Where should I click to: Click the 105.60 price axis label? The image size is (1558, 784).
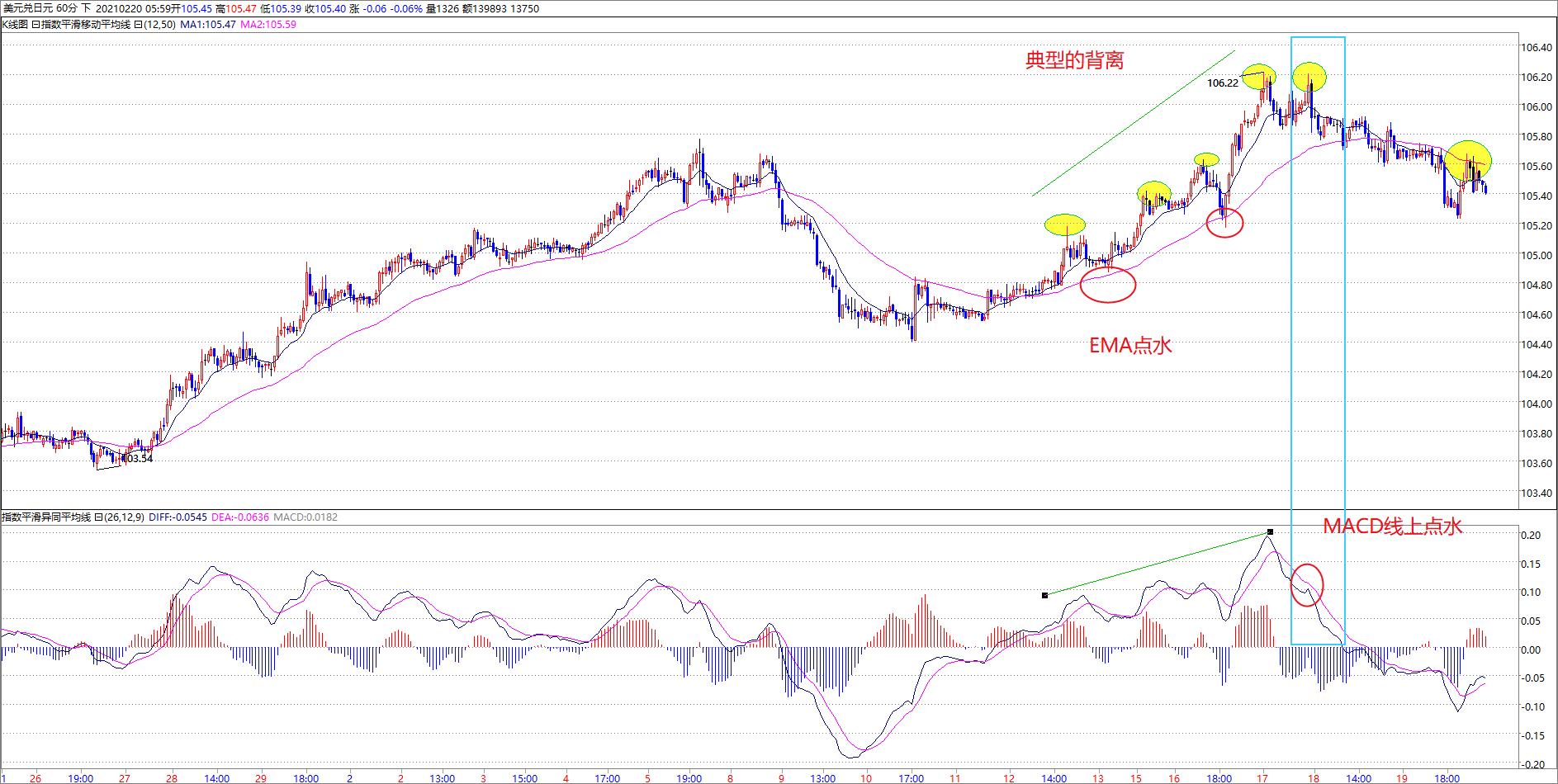tap(1536, 166)
